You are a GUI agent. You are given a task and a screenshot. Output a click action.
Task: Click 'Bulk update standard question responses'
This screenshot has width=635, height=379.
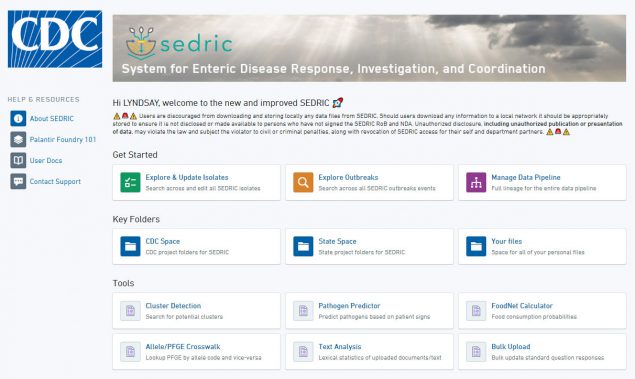tap(548, 358)
